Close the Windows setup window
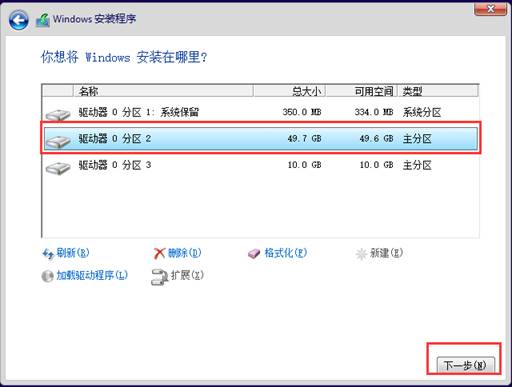The width and height of the screenshot is (512, 387). coord(490,9)
